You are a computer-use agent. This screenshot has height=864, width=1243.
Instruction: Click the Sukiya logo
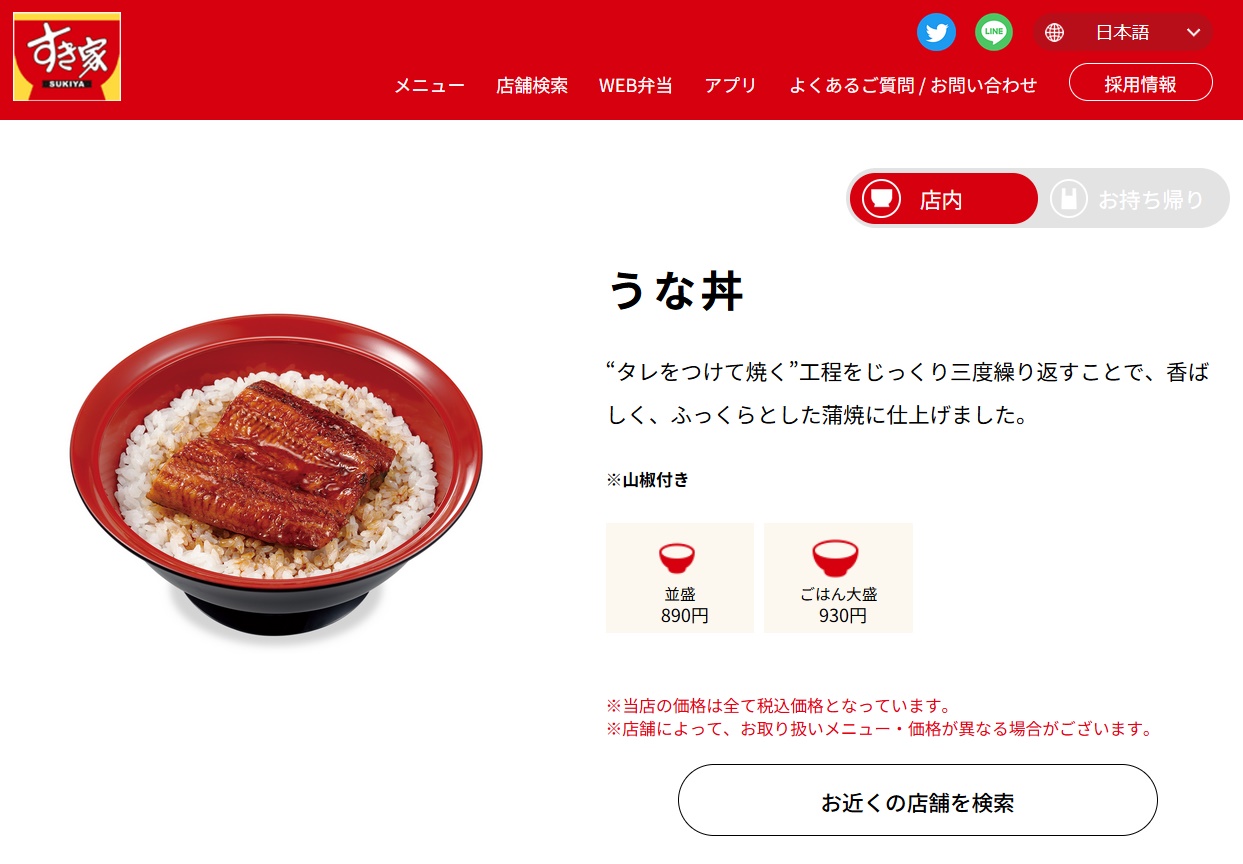click(67, 57)
